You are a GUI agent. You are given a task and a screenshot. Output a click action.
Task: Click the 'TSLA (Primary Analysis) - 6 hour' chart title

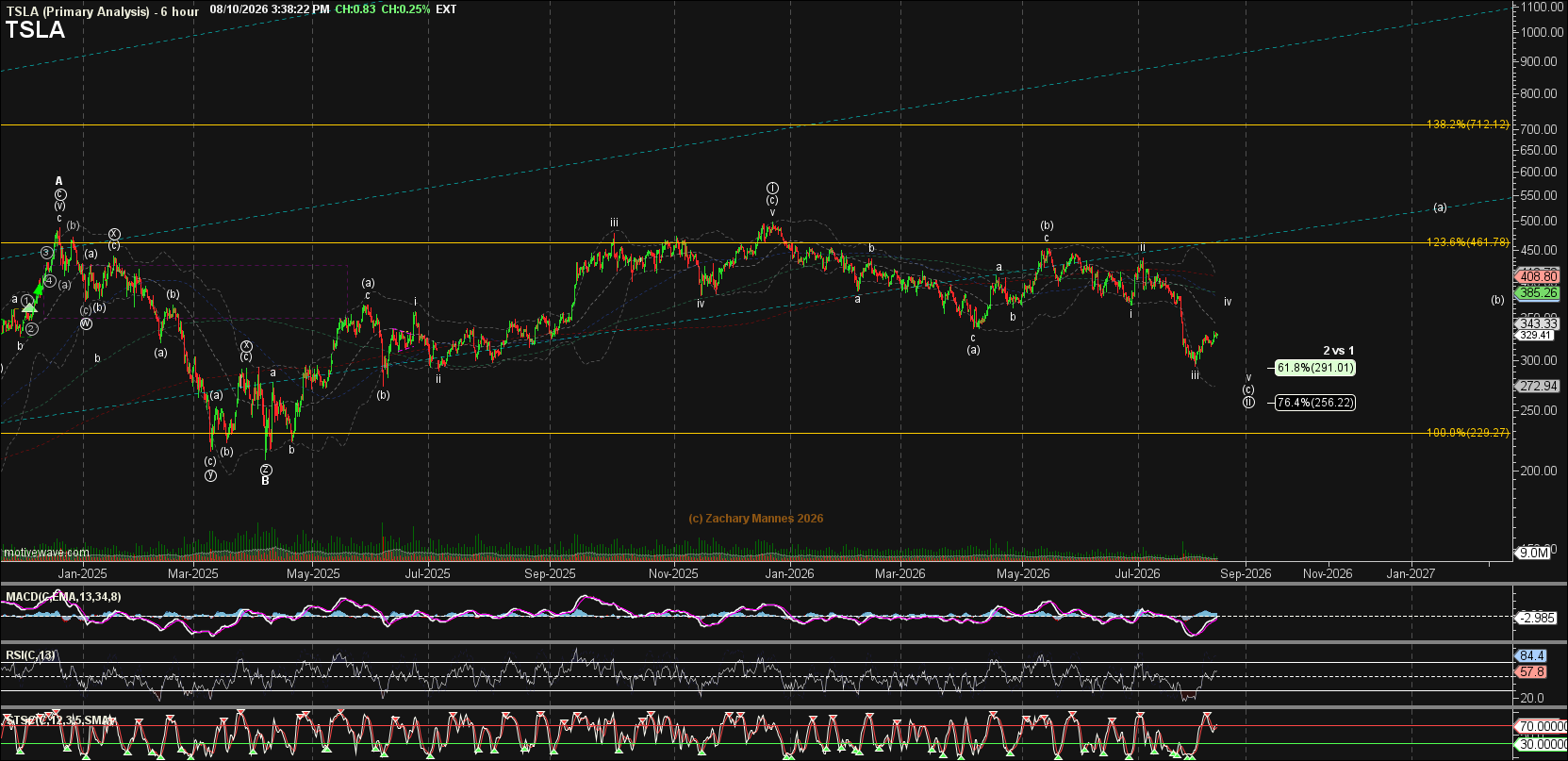[103, 10]
